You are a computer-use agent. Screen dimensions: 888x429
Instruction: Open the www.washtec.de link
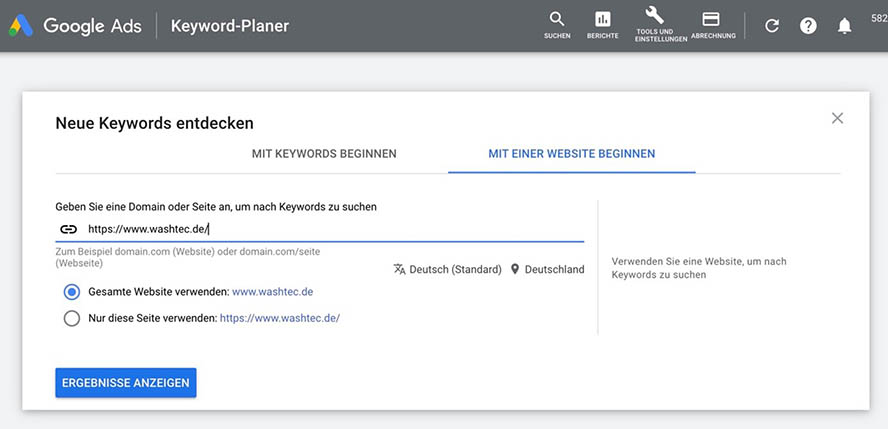272,292
